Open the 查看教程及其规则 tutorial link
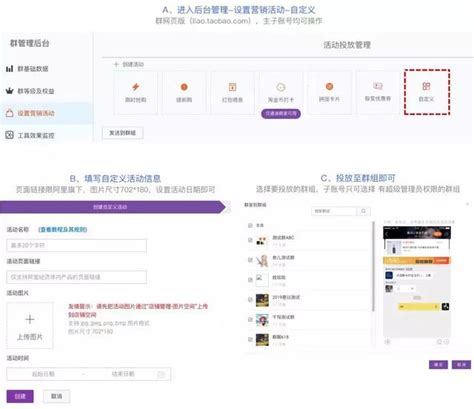Image resolution: width=474 pixels, height=409 pixels. tap(63, 229)
